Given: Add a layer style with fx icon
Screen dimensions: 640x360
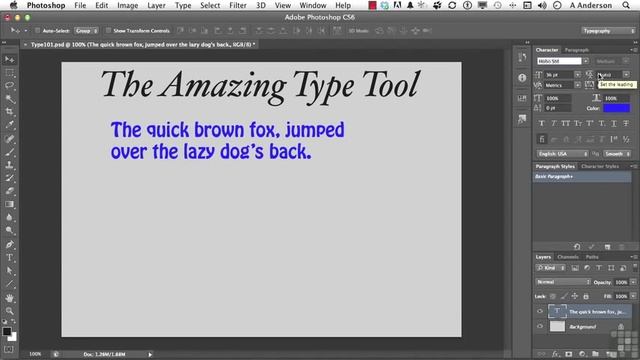Looking at the screenshot, I should click(x=555, y=354).
